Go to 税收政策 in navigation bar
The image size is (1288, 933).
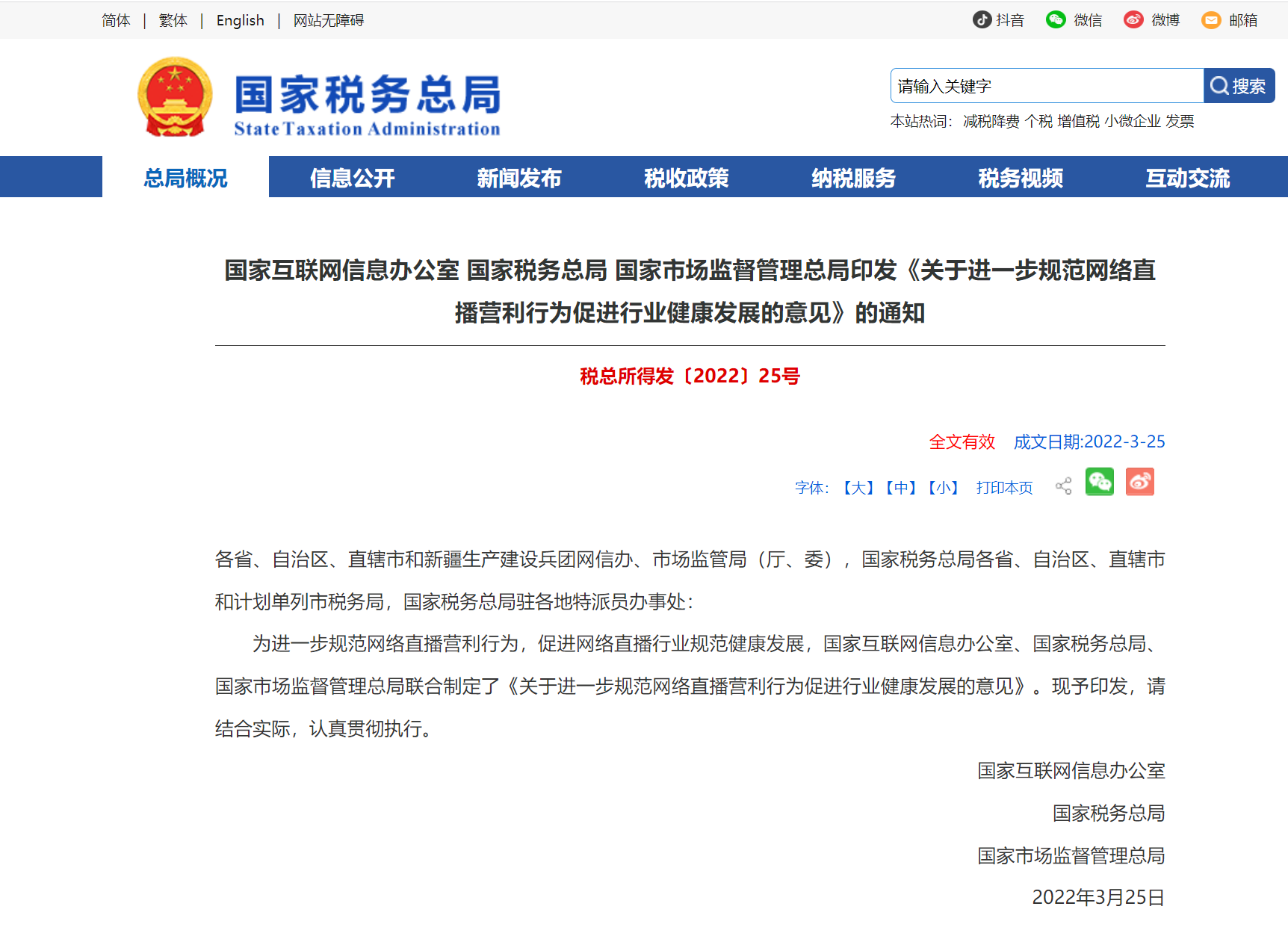point(686,178)
